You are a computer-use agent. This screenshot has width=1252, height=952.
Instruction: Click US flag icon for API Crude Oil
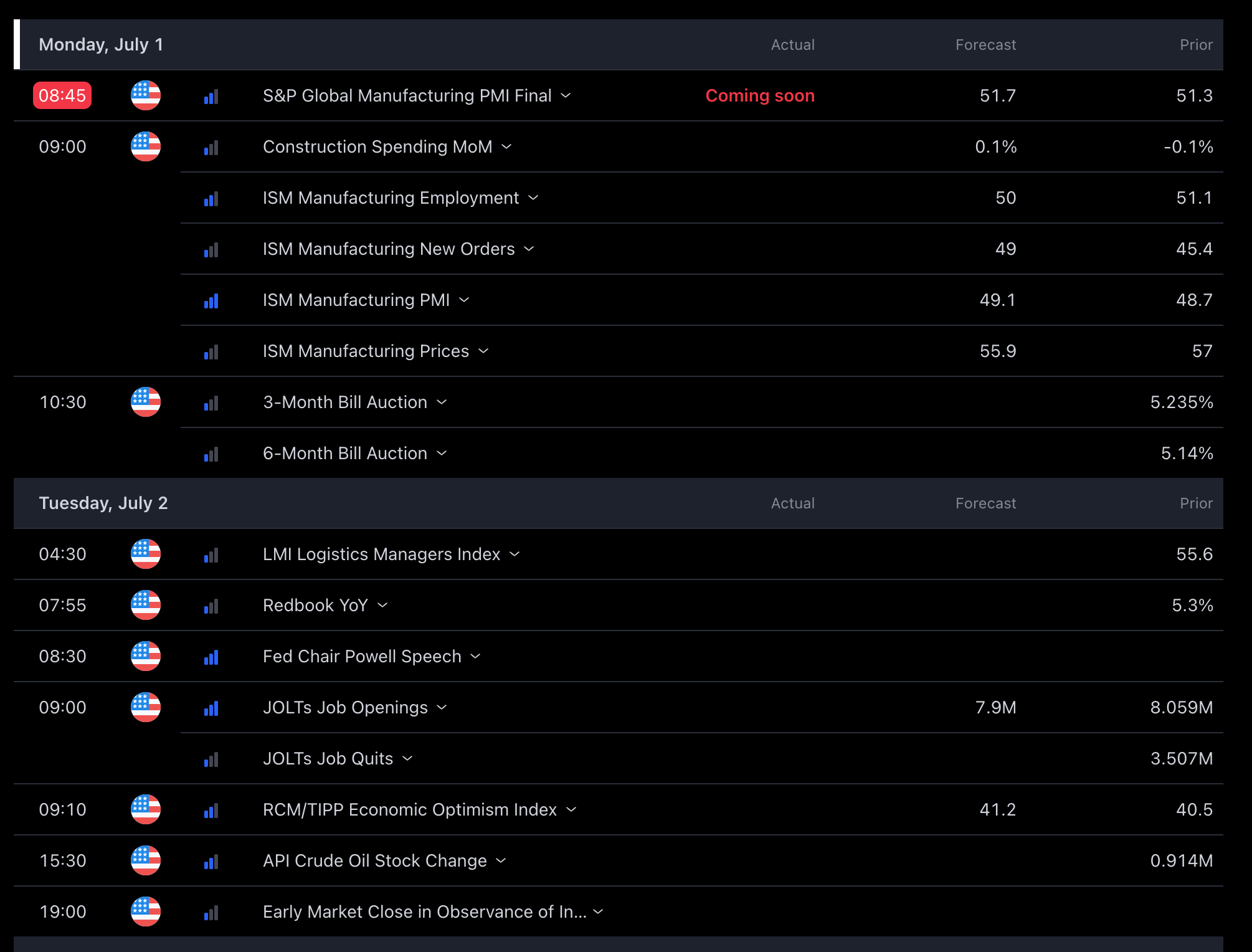click(146, 860)
